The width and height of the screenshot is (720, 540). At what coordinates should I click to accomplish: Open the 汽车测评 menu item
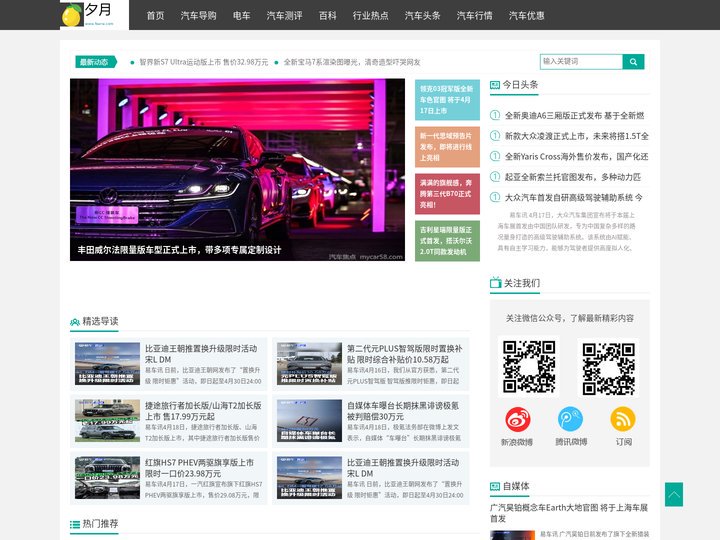tap(284, 16)
